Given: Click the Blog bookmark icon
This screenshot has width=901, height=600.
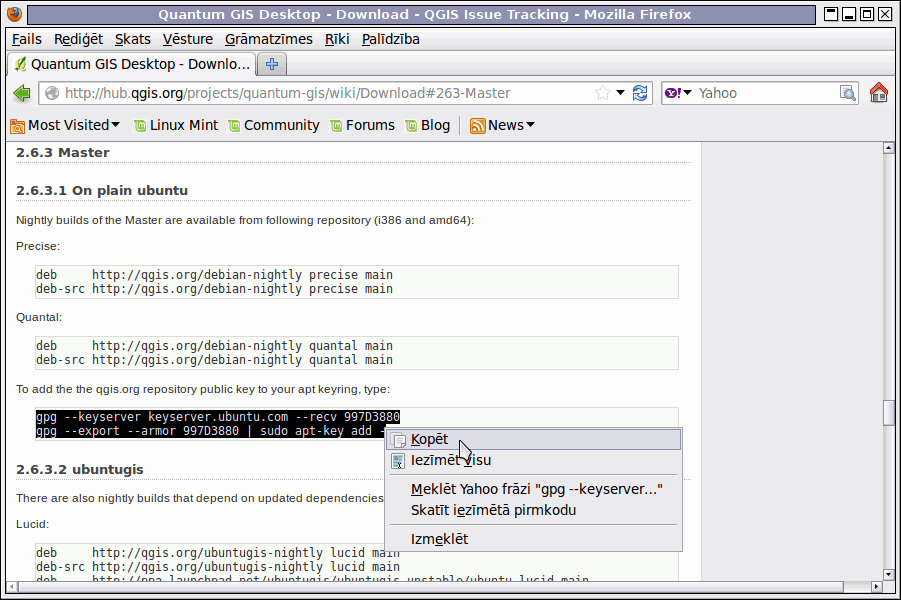Looking at the screenshot, I should click(411, 126).
